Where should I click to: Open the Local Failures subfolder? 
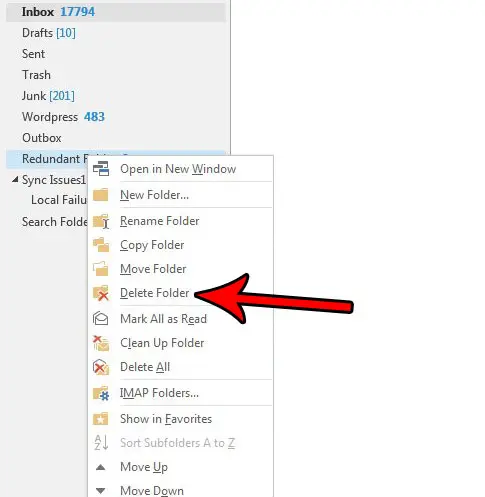59,200
